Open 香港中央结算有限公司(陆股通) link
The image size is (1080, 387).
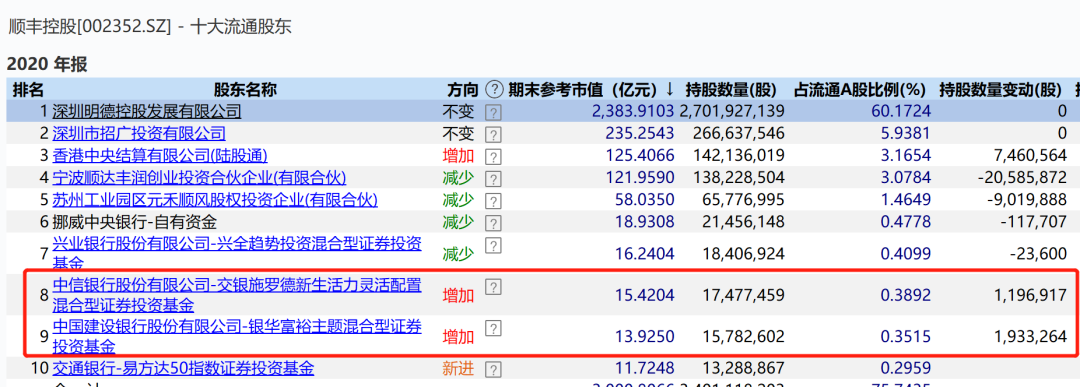tap(160, 156)
